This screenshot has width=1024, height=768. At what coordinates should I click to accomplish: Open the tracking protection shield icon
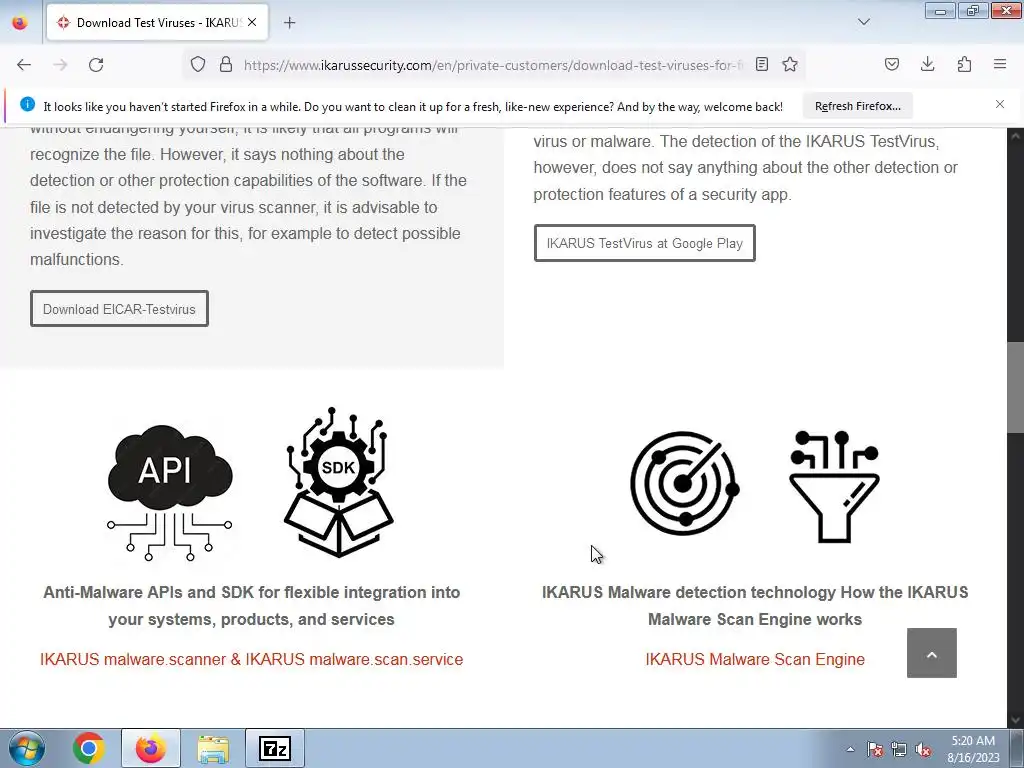(198, 65)
